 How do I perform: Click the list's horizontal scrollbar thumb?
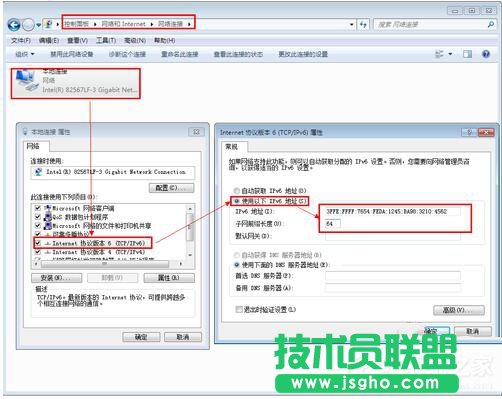tap(105, 264)
